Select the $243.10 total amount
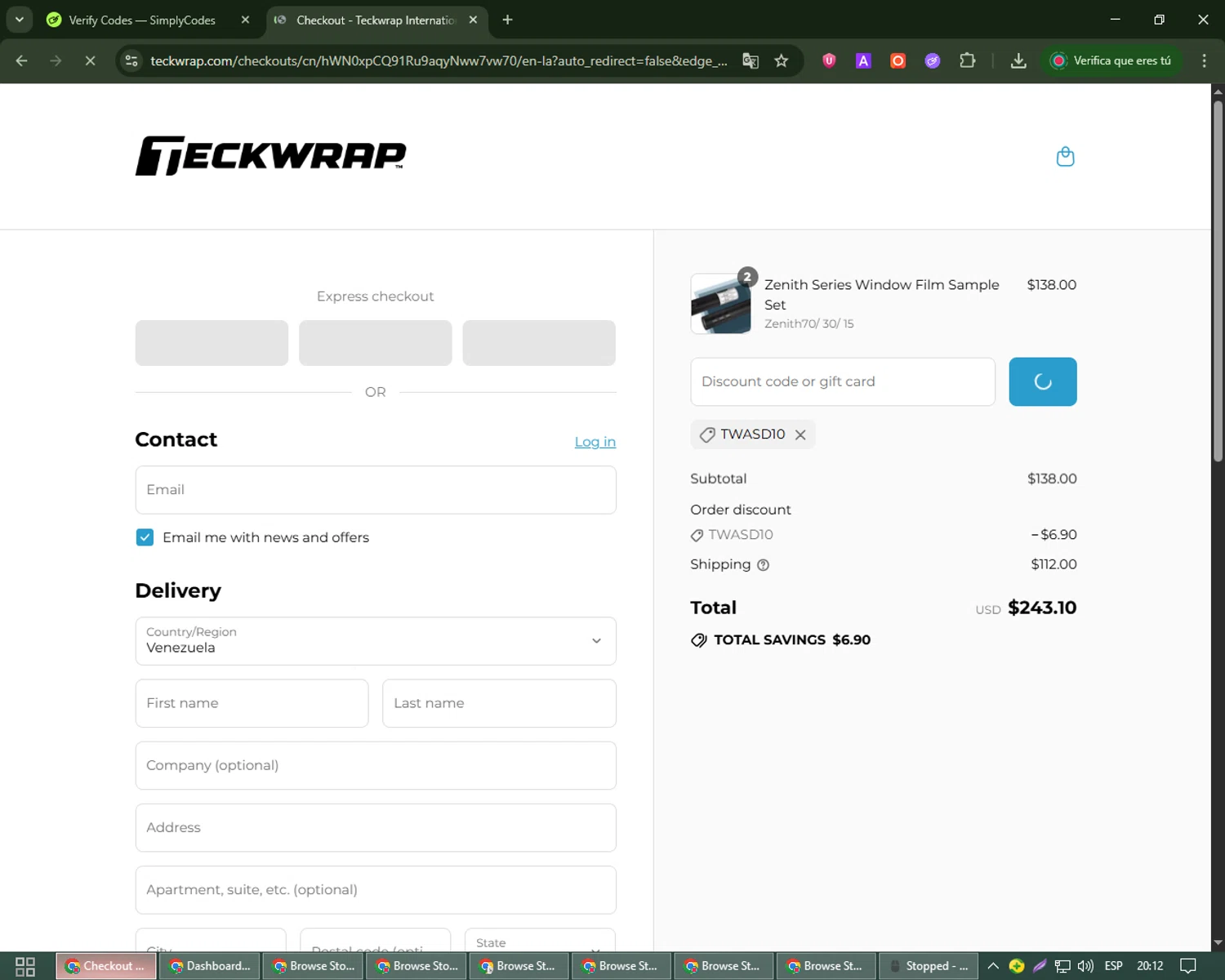Screen dimensions: 1225x980 click(x=1042, y=608)
